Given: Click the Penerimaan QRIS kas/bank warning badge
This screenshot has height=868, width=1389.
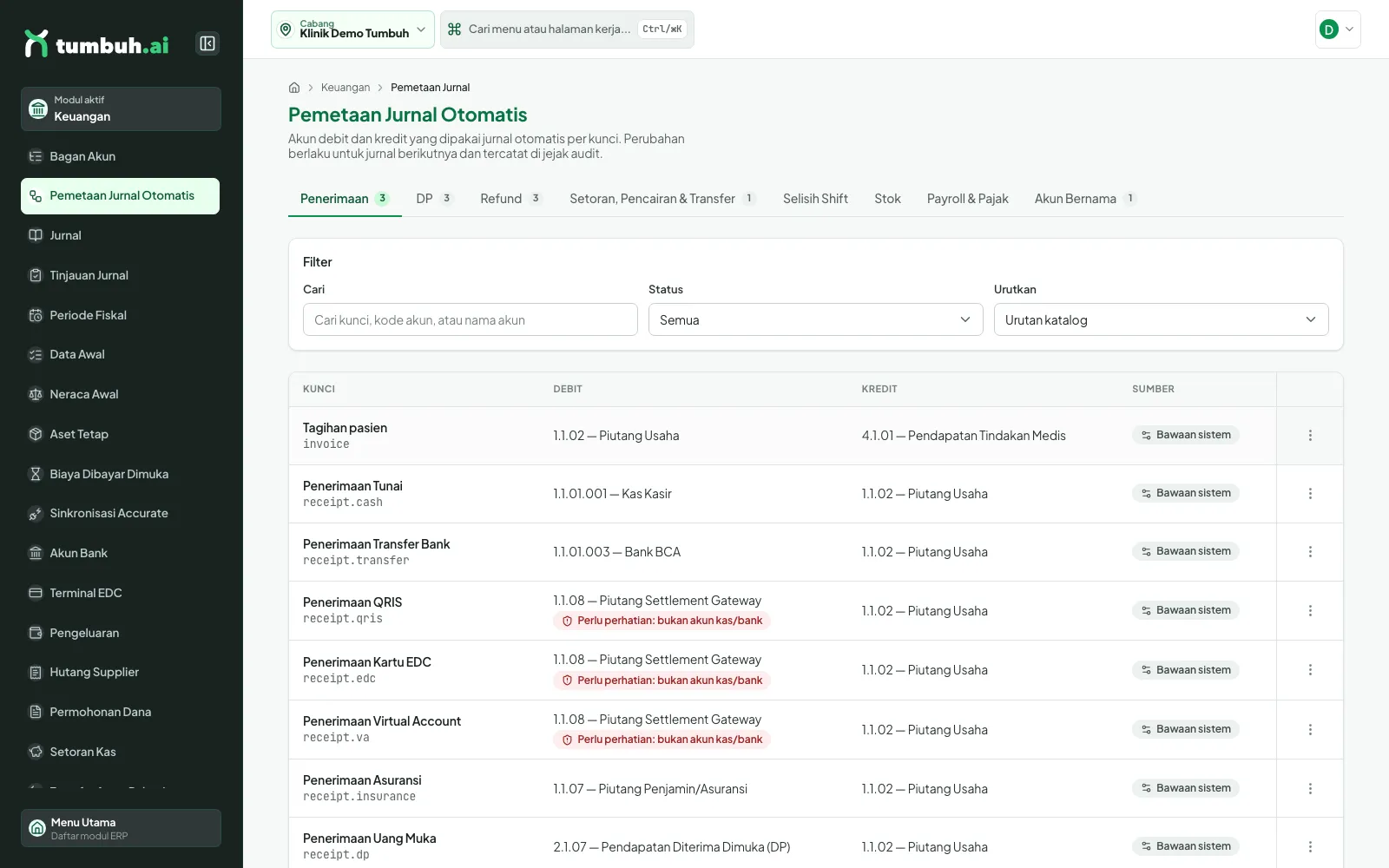Looking at the screenshot, I should tap(662, 621).
